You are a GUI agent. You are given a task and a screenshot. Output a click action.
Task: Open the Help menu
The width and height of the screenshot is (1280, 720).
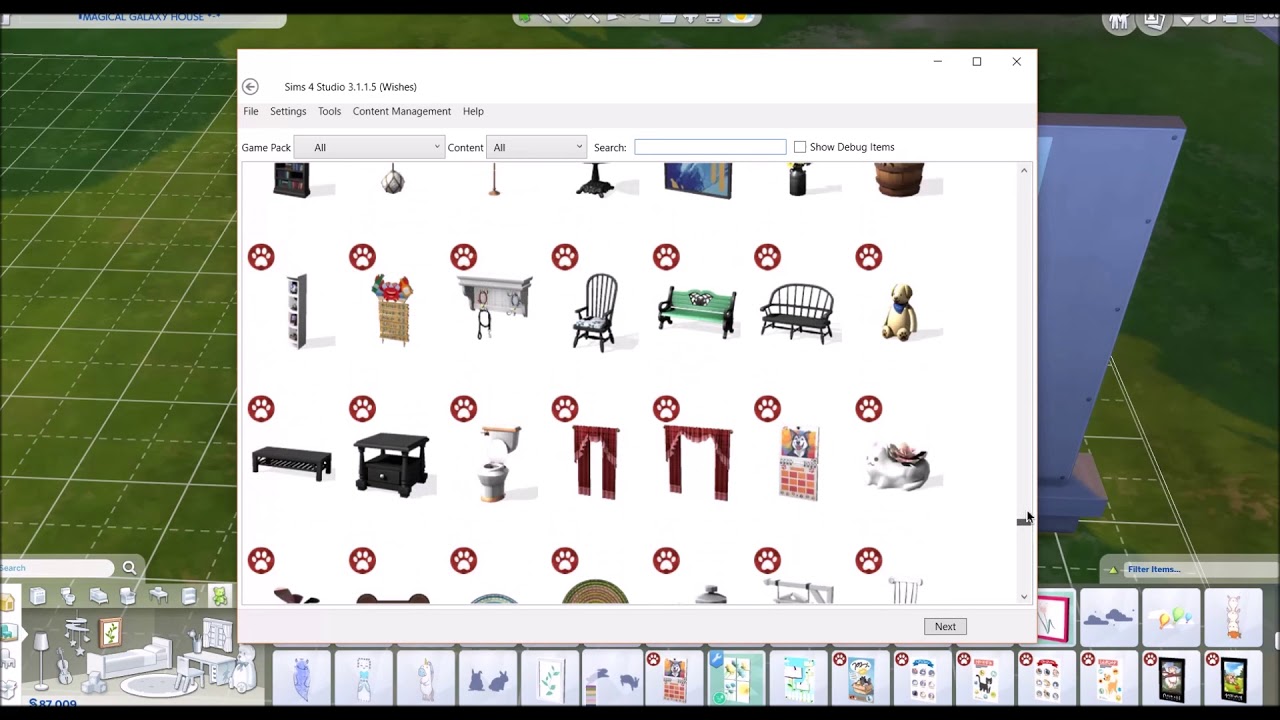473,111
